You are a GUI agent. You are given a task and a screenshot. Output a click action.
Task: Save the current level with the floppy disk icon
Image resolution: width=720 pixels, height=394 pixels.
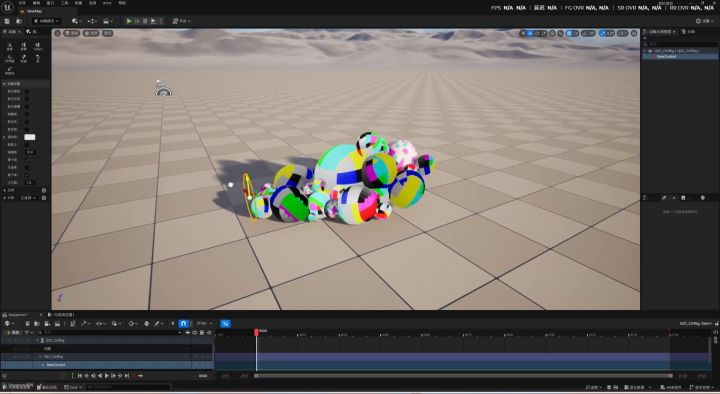[7, 21]
